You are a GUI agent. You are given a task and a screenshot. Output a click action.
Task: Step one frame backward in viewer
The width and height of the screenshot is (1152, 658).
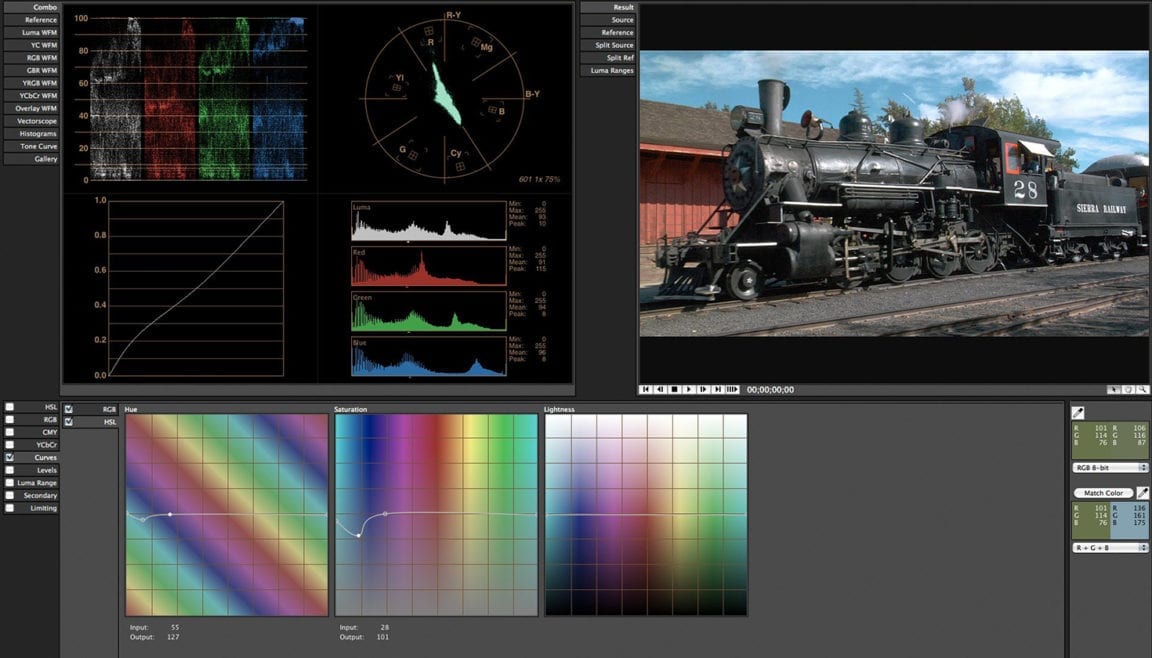click(x=660, y=389)
